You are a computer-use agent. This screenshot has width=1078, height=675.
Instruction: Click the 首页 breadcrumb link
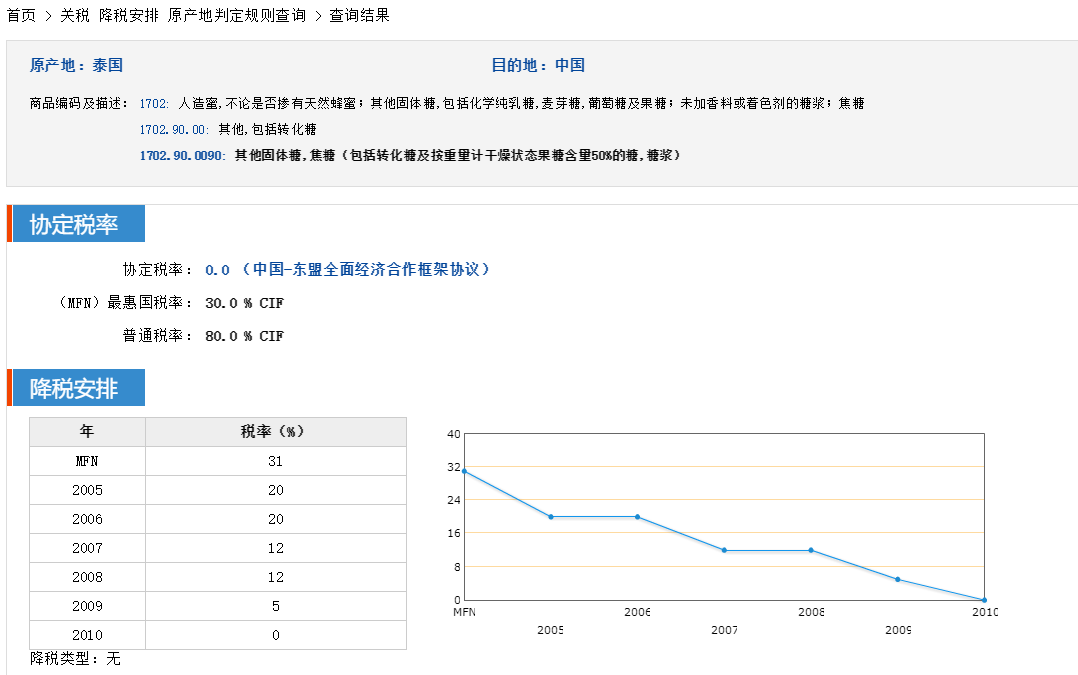(x=21, y=16)
